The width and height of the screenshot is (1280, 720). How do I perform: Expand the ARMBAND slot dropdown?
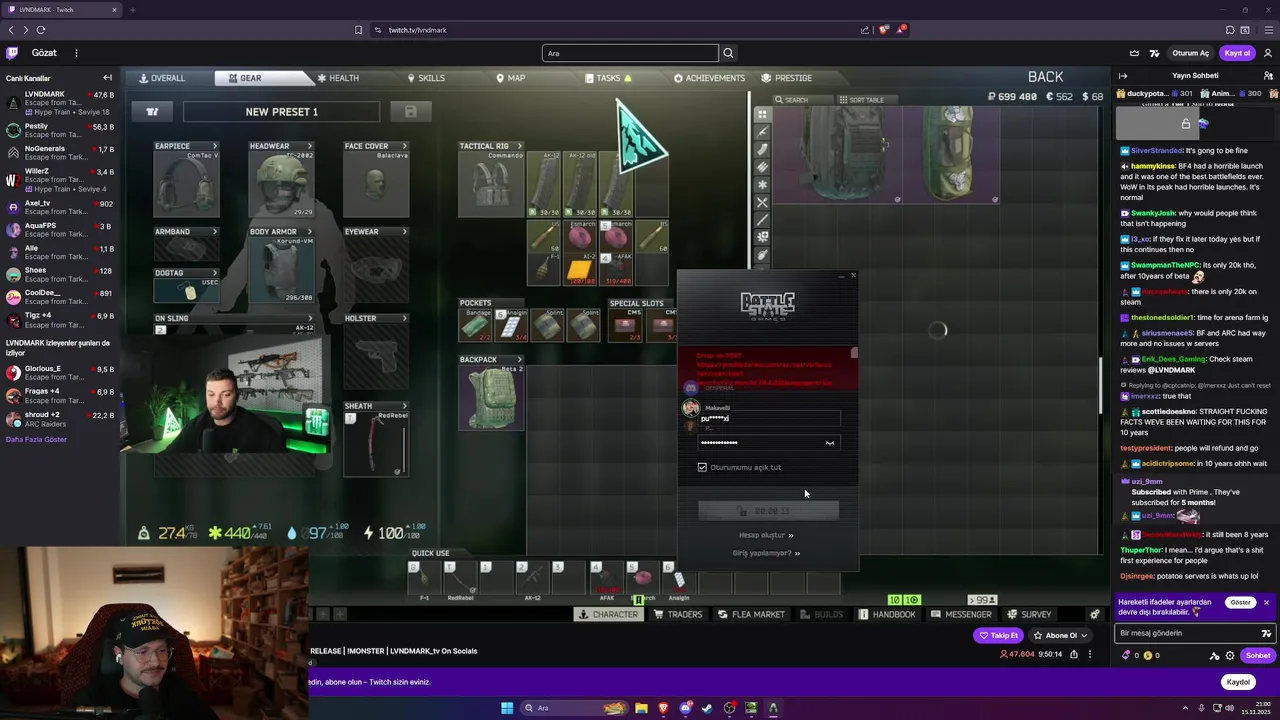(x=214, y=232)
